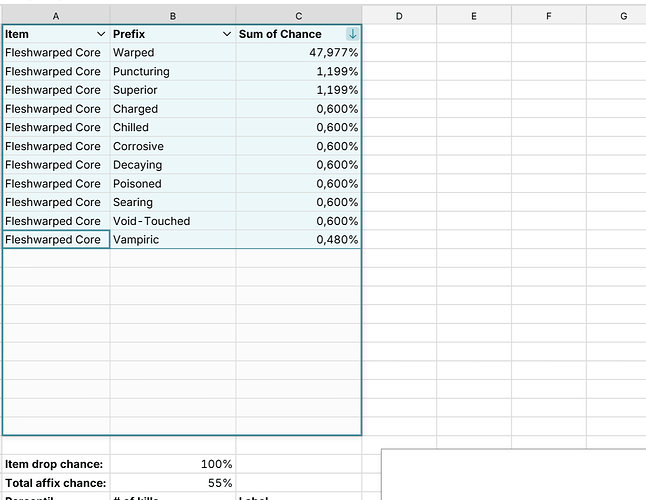646x500 pixels.
Task: Select the Item drop chance label cell
Action: point(55,464)
